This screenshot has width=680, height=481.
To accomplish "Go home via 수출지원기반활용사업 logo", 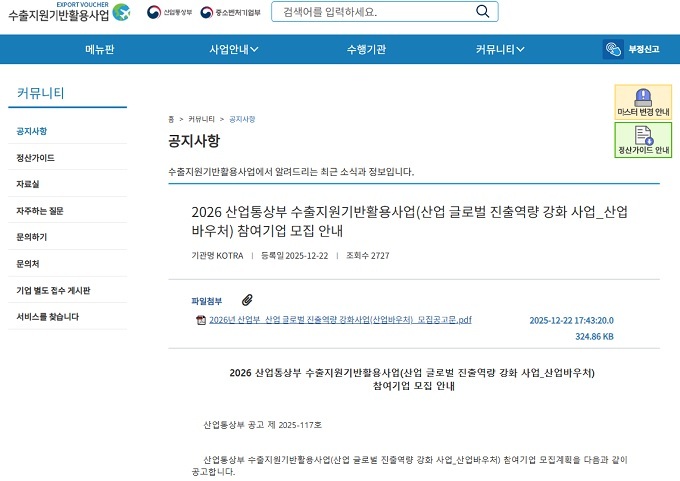I will (68, 13).
